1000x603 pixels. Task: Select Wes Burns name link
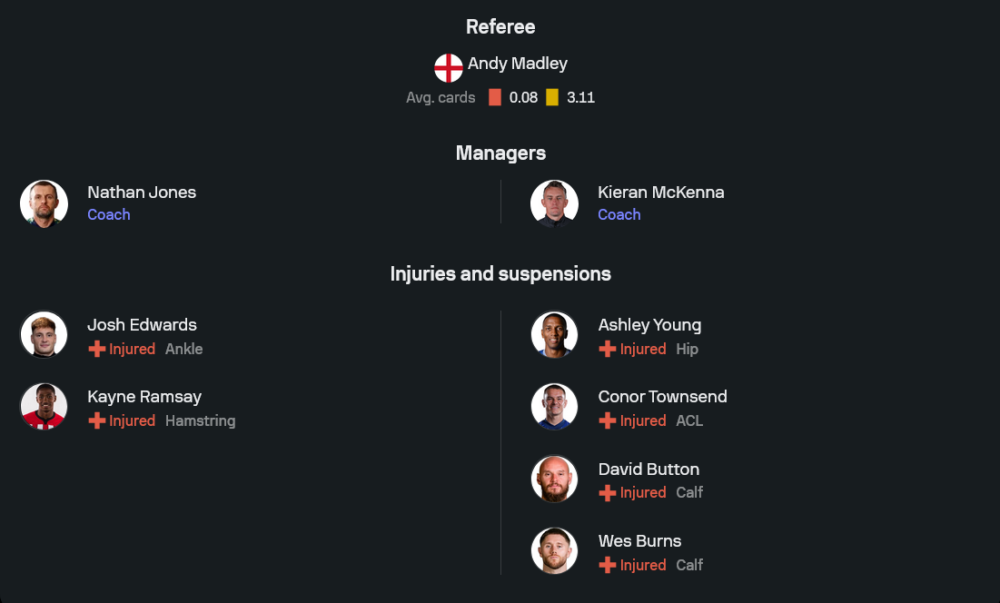click(639, 541)
